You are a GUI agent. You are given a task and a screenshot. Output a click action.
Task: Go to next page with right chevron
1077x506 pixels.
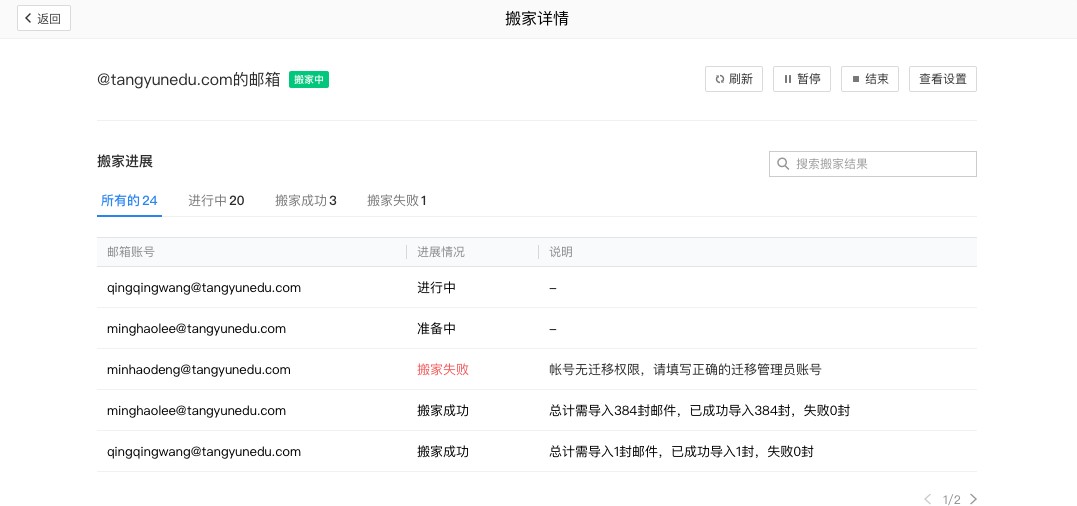click(973, 499)
